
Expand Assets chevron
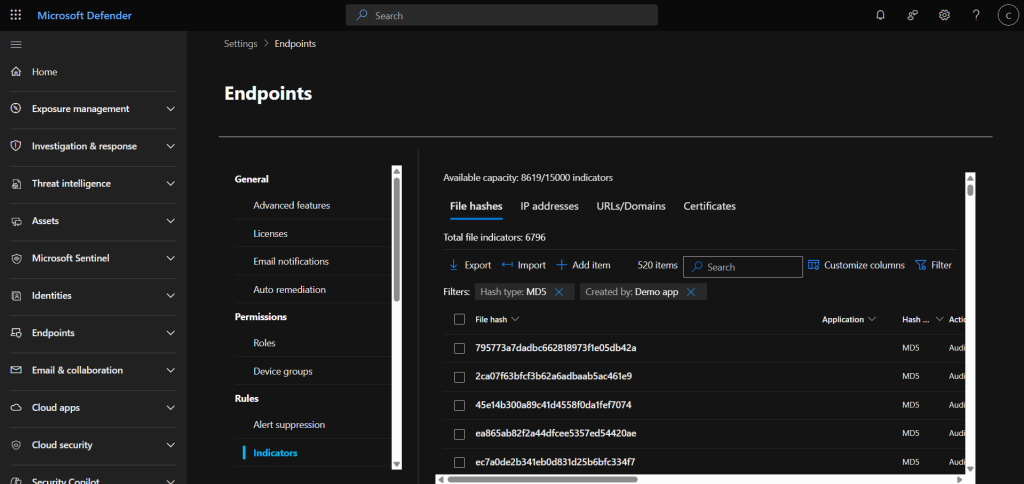point(170,221)
